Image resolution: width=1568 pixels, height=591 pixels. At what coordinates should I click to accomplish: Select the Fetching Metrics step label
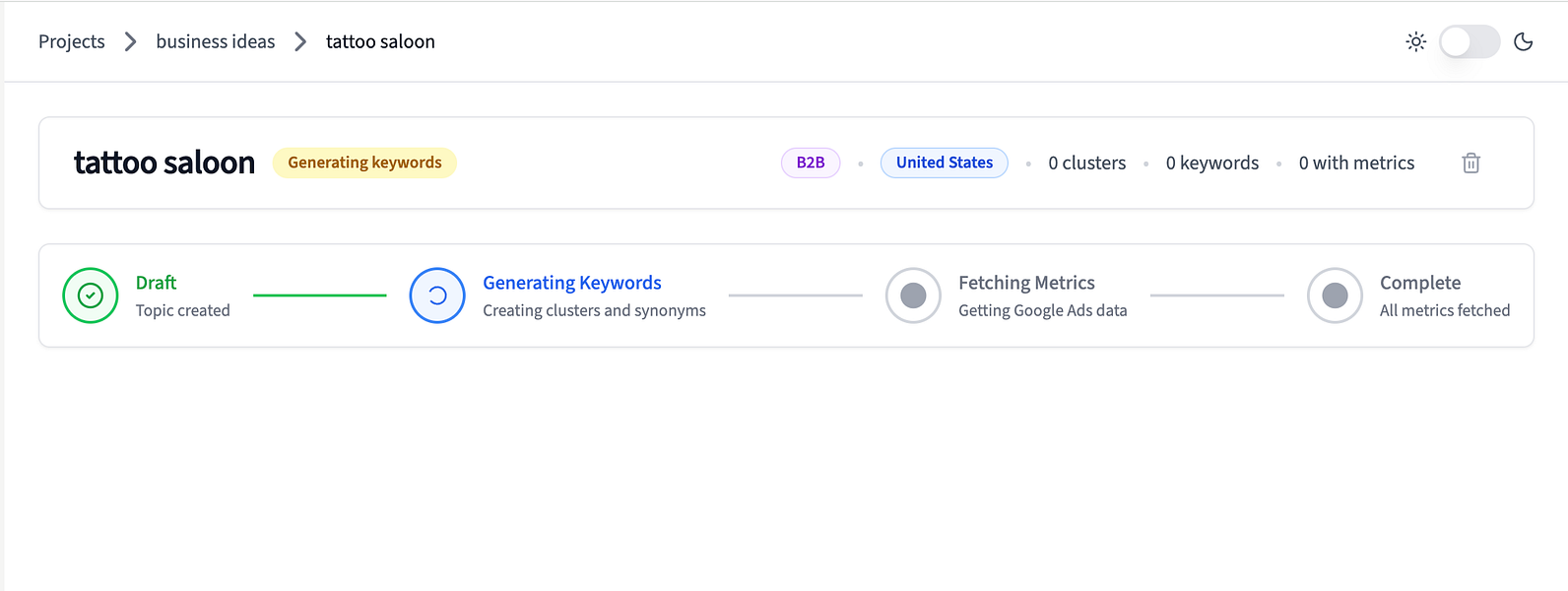pos(1026,283)
